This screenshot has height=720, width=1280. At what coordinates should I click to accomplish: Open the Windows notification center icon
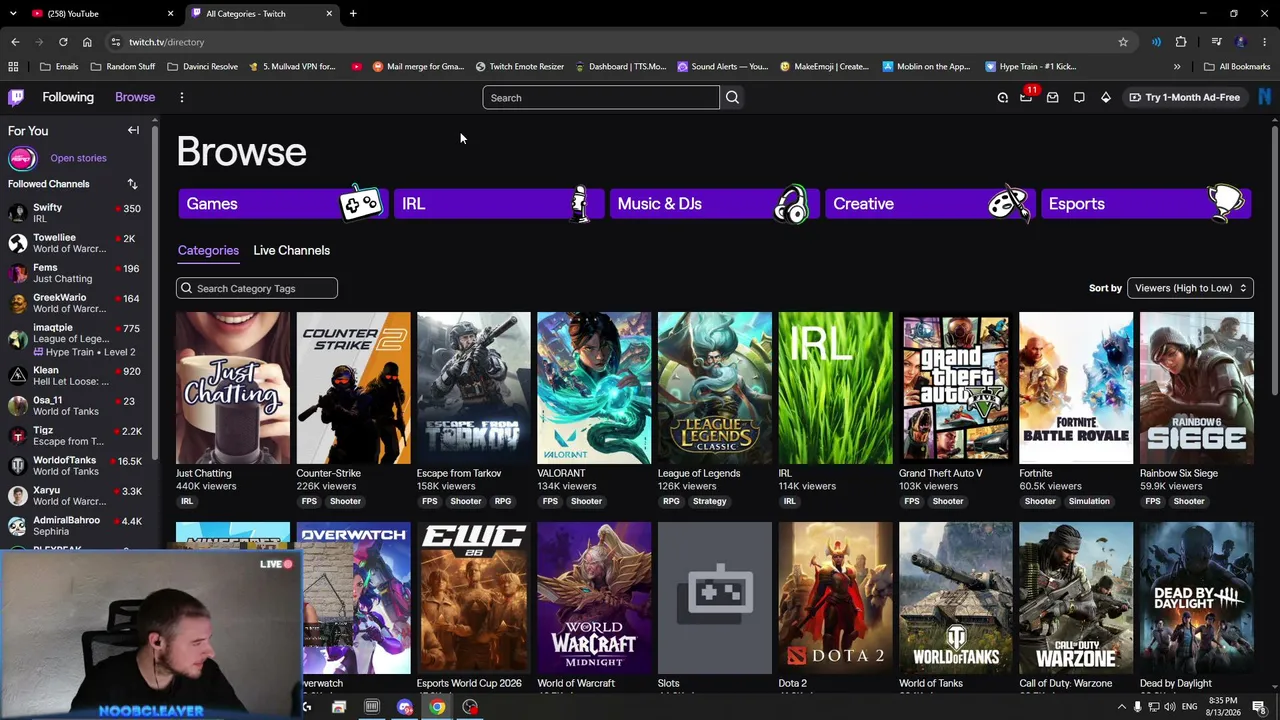[x=1259, y=707]
